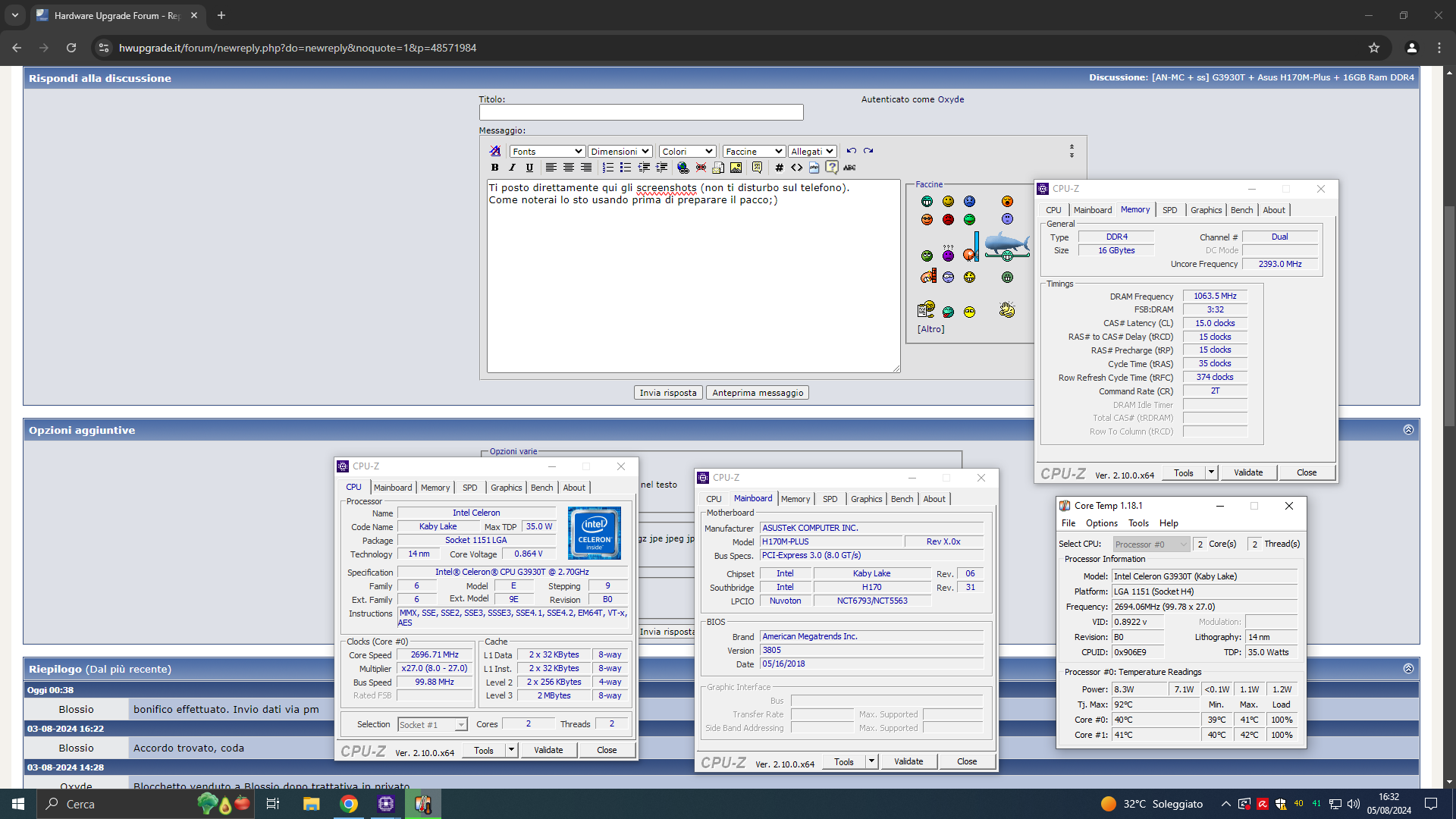Insert the yellow smiley face emoticon
Screen dimensions: 1456x819
click(948, 201)
